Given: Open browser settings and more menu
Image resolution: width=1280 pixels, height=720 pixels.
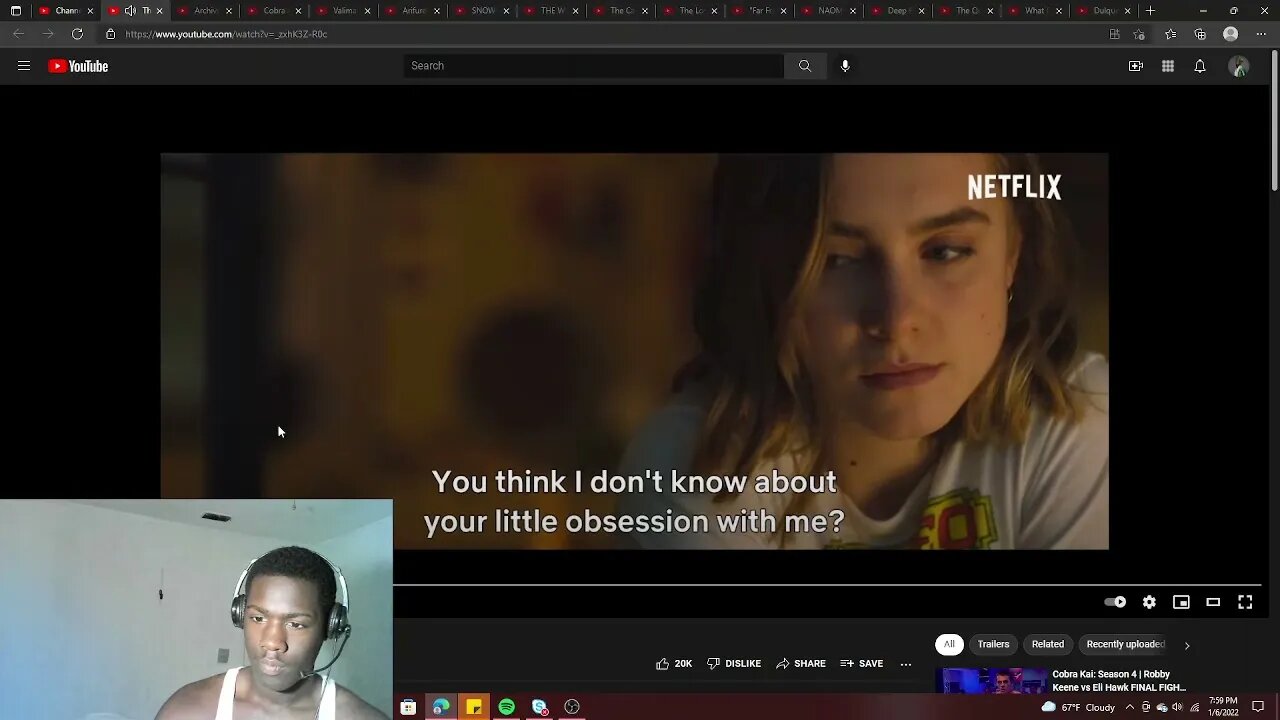Looking at the screenshot, I should click(x=1260, y=34).
